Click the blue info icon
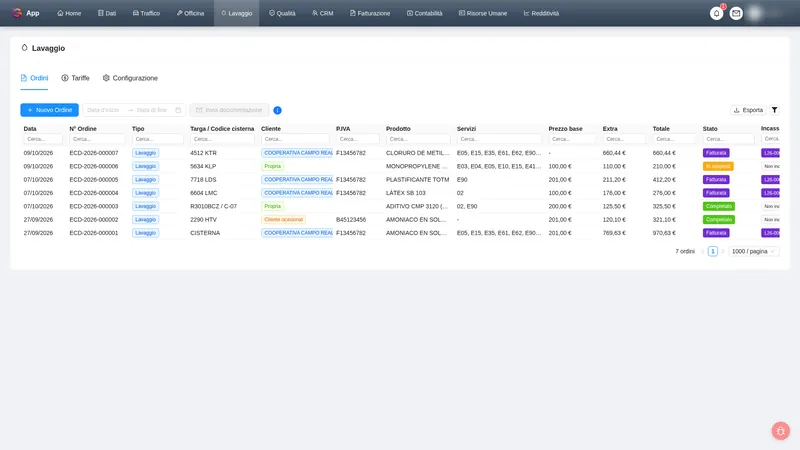Image resolution: width=800 pixels, height=450 pixels. pos(278,110)
